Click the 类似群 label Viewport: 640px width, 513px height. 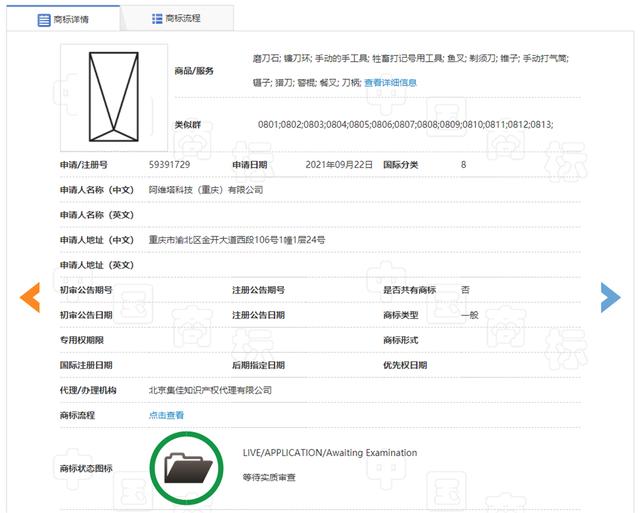coord(188,124)
